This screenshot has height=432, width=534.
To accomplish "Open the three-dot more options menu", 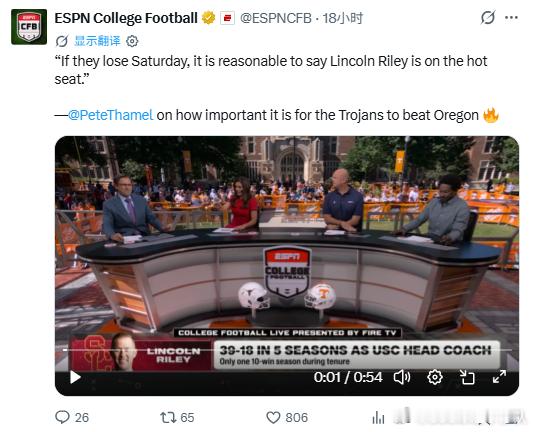I will click(x=511, y=18).
